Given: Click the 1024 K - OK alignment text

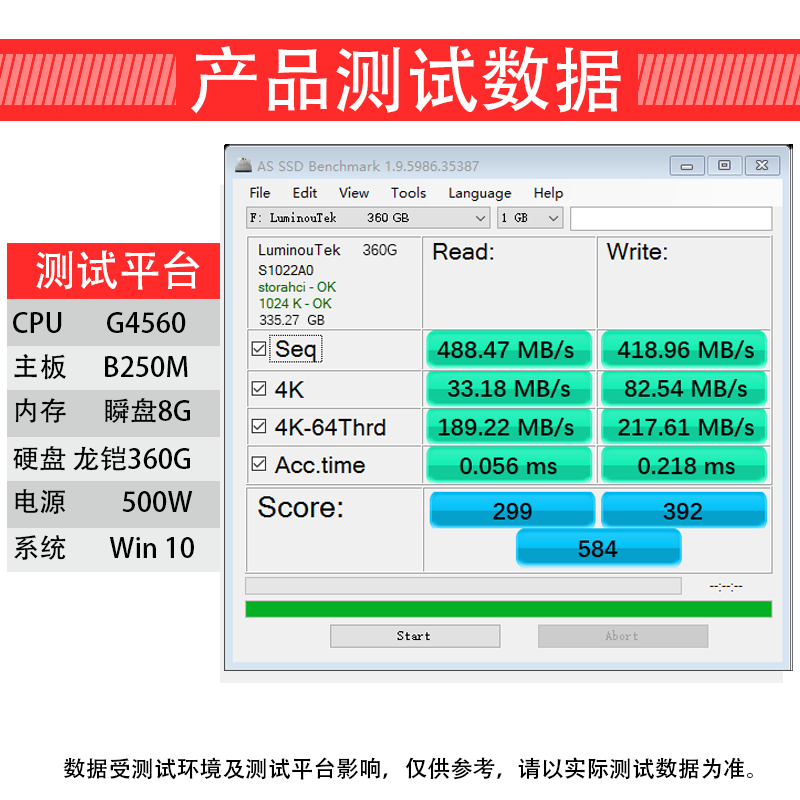Looking at the screenshot, I should 295,304.
